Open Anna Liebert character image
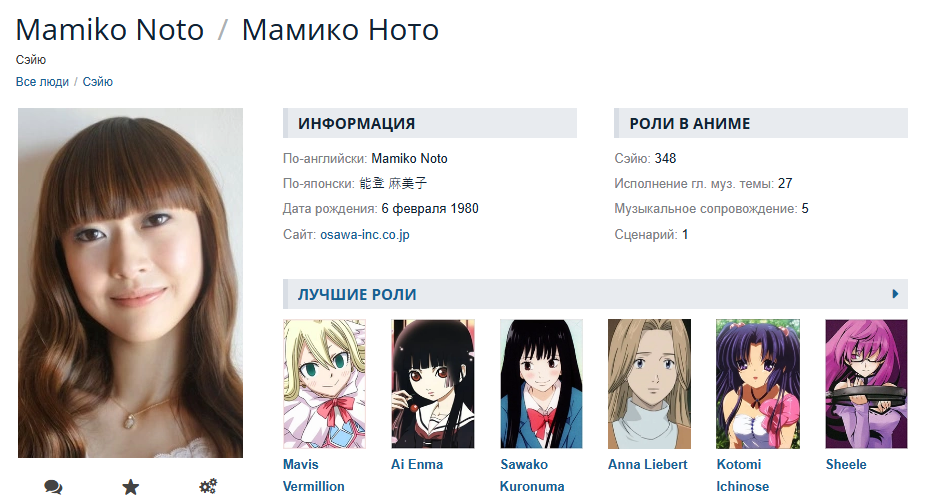The height and width of the screenshot is (503, 925). coord(650,384)
